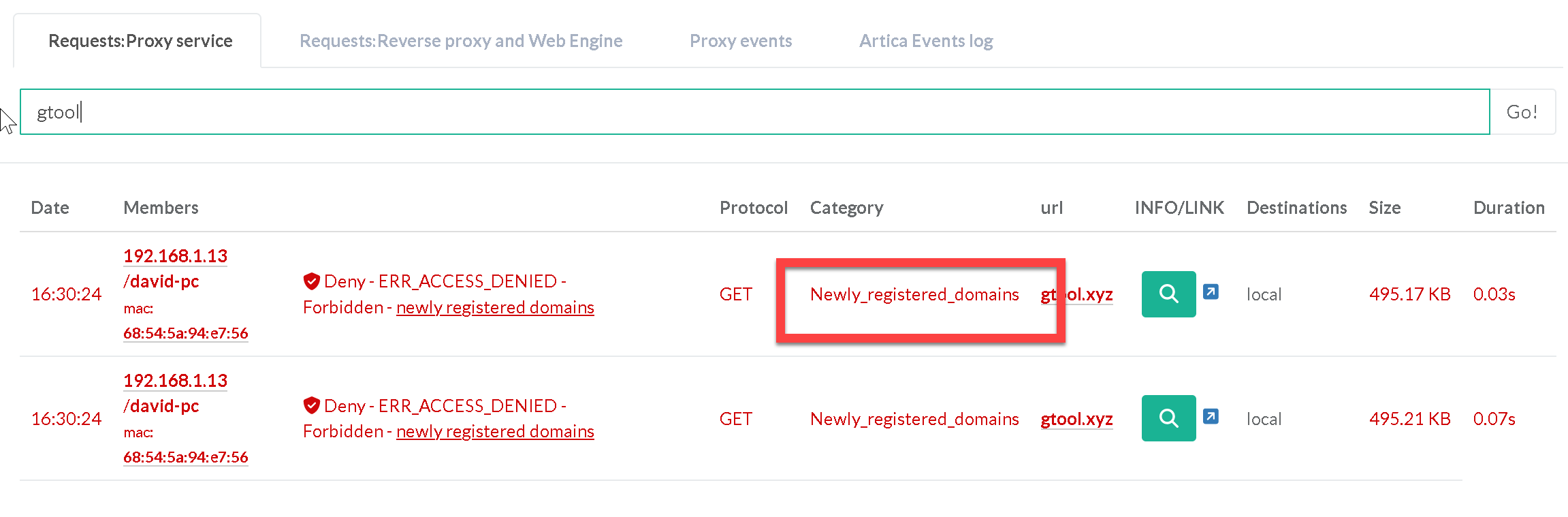1568x517 pixels.
Task: Click newly registered domains link, second row
Action: tap(495, 432)
